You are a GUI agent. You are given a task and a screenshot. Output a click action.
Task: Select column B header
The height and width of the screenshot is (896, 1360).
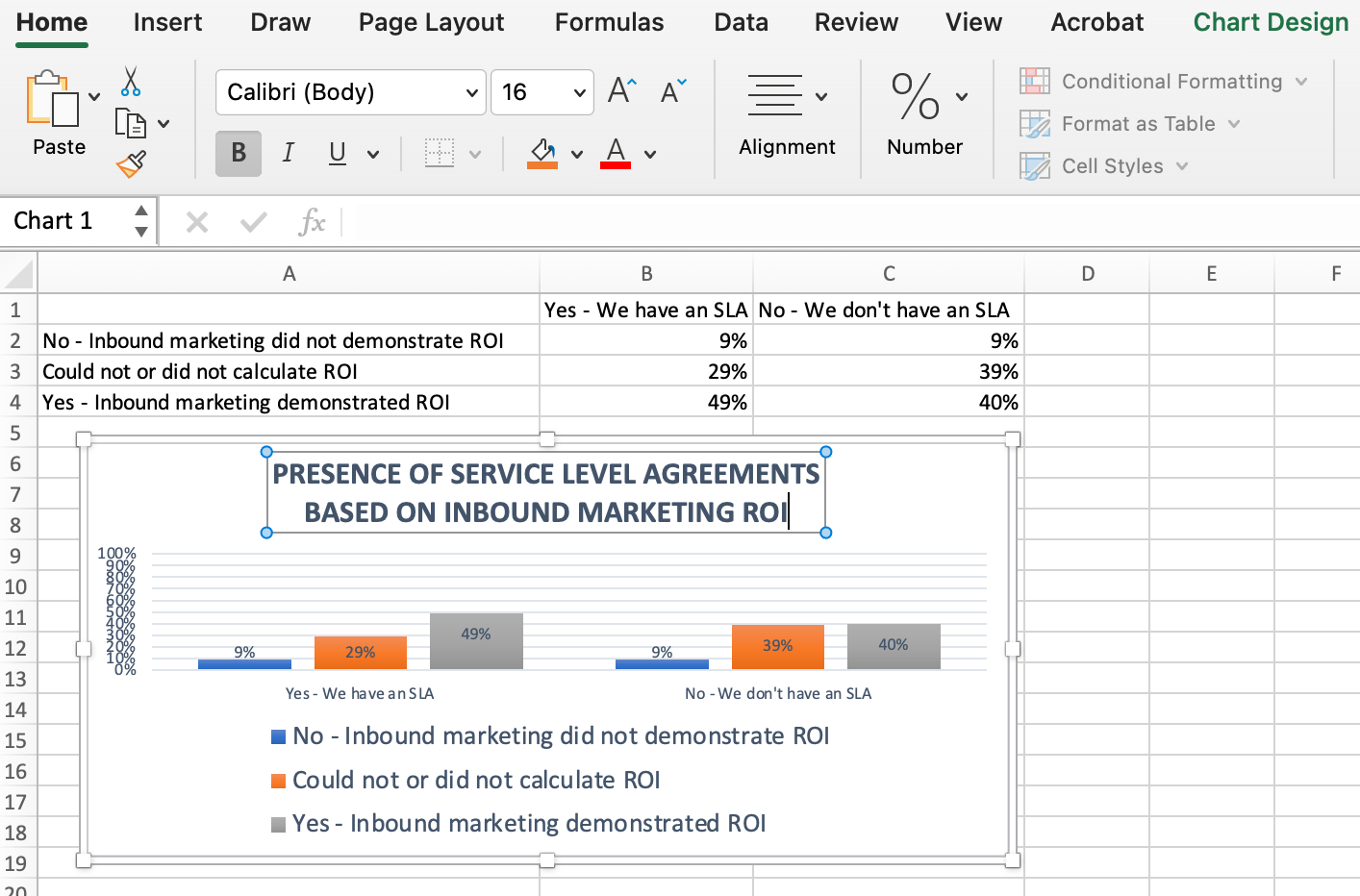tap(646, 274)
